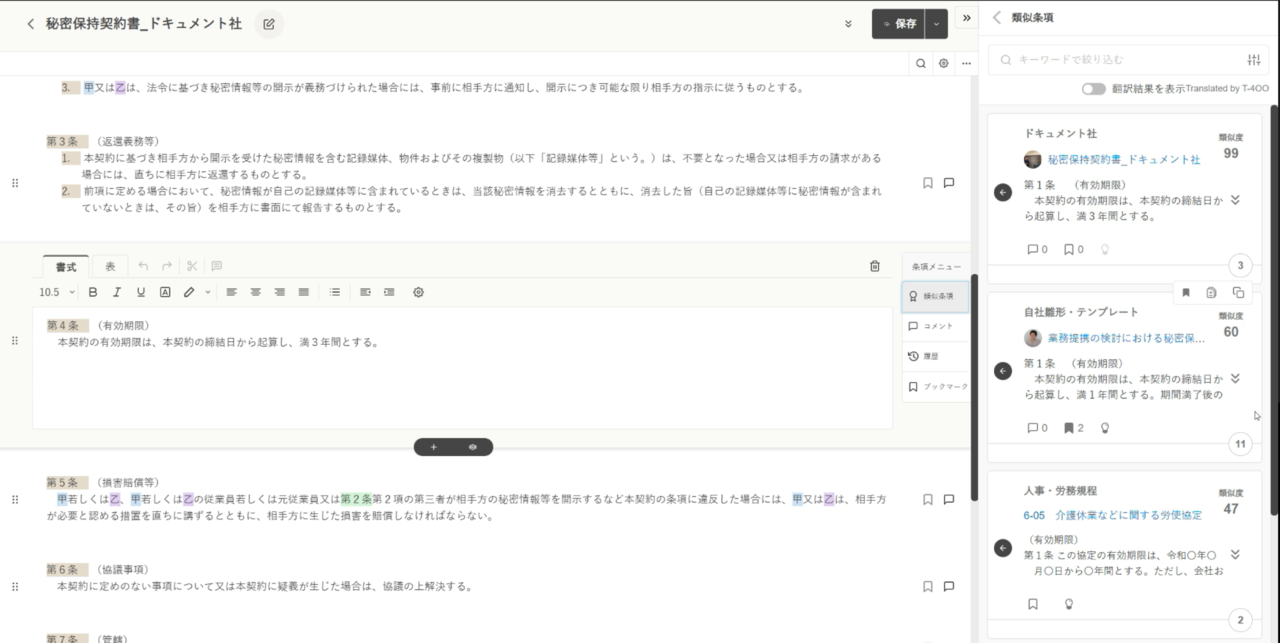Viewport: 1280px width, 643px height.
Task: Open filter settings in similar clauses search
Action: pos(1254,60)
